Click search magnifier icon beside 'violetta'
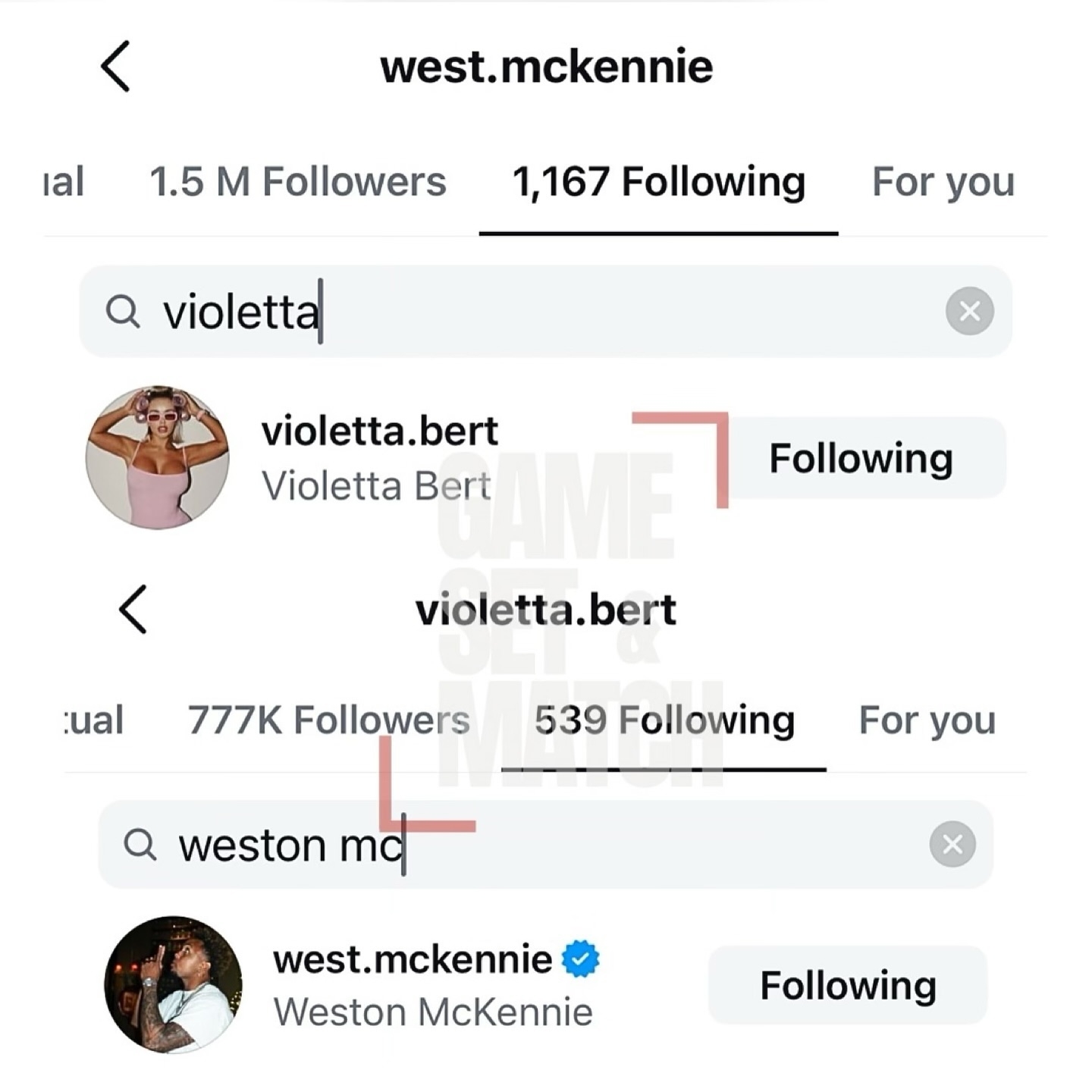This screenshot has height=1092, width=1092. 123,311
